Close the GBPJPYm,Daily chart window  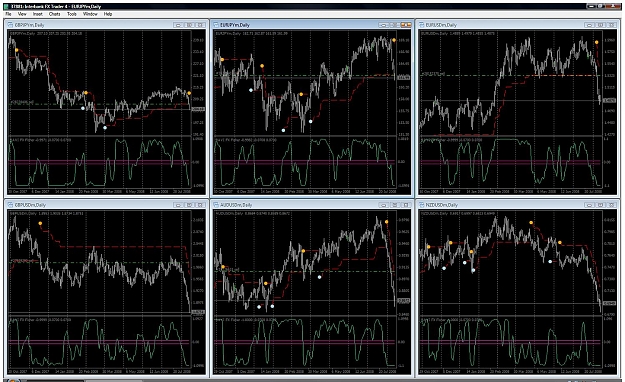[x=201, y=25]
